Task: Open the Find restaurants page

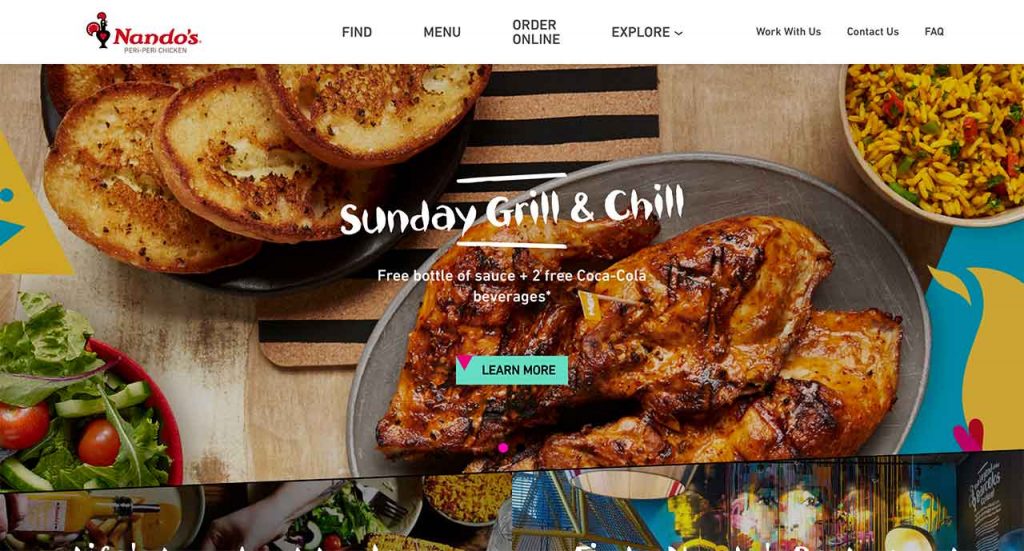Action: coord(357,32)
